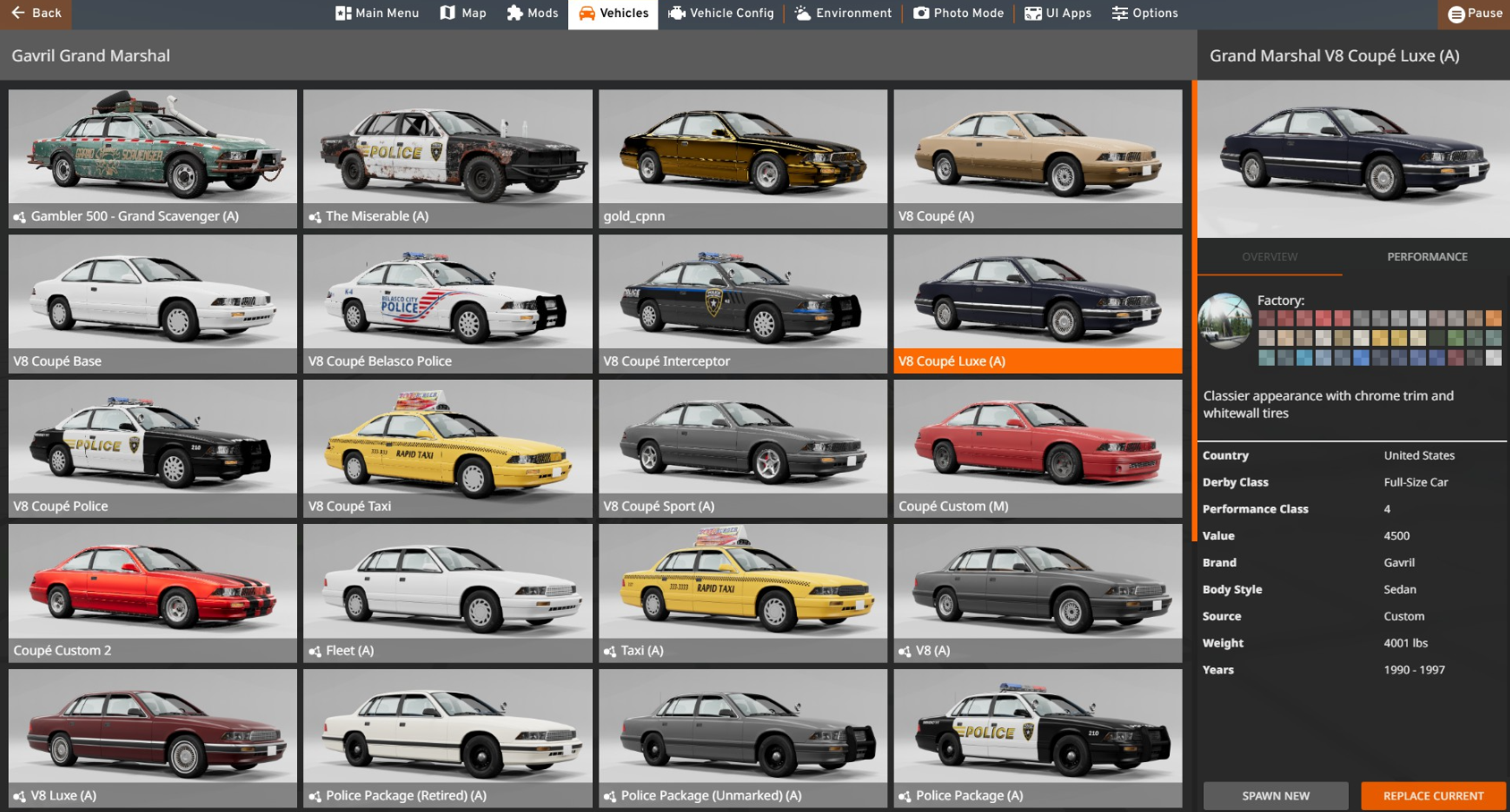Click the Map icon in top bar
This screenshot has width=1510, height=812.
[448, 13]
